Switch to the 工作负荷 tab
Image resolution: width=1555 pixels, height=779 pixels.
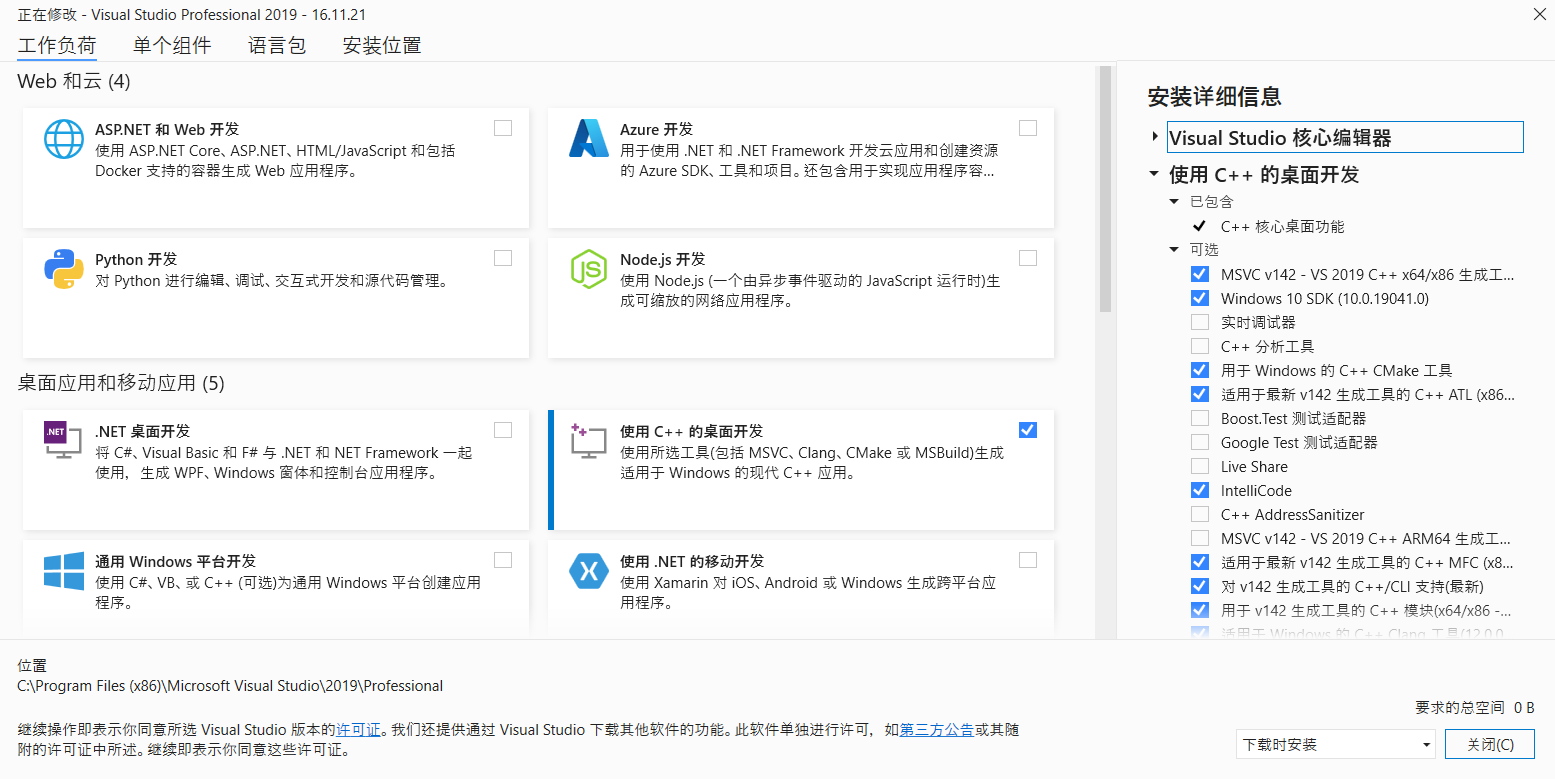[x=57, y=46]
